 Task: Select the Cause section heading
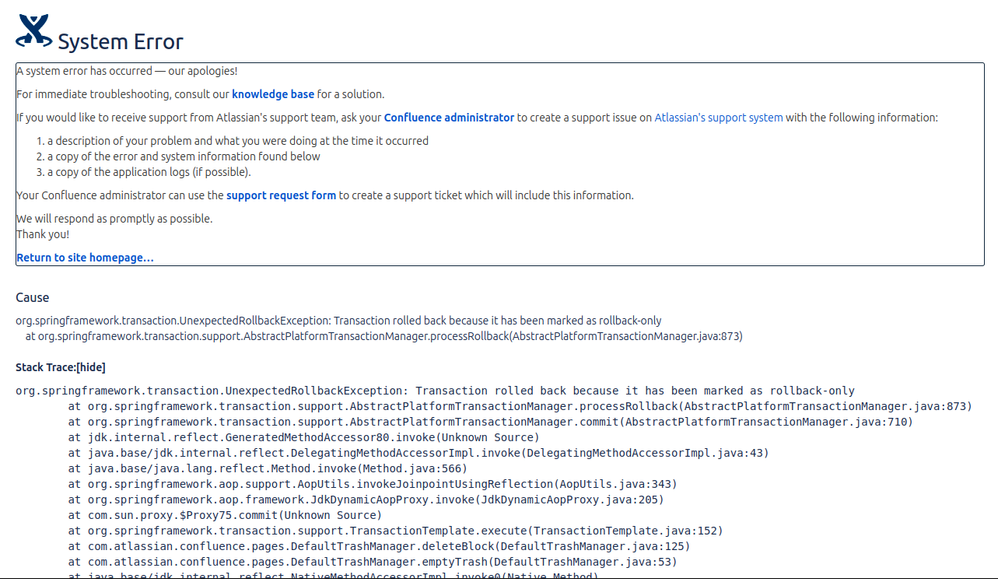[x=32, y=297]
